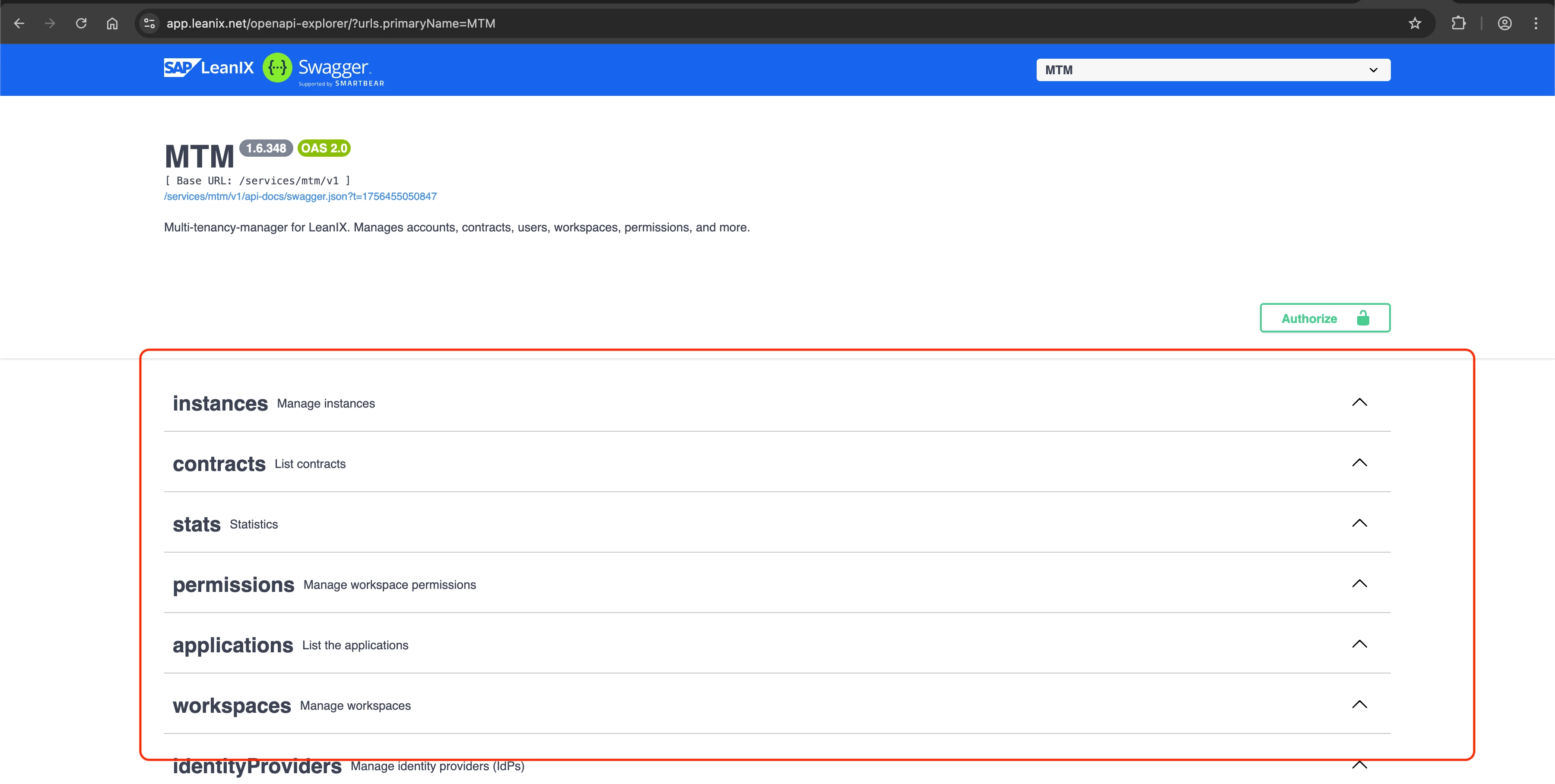This screenshot has height=784, width=1555.
Task: Click the 'Manage workspaces' description
Action: point(355,705)
